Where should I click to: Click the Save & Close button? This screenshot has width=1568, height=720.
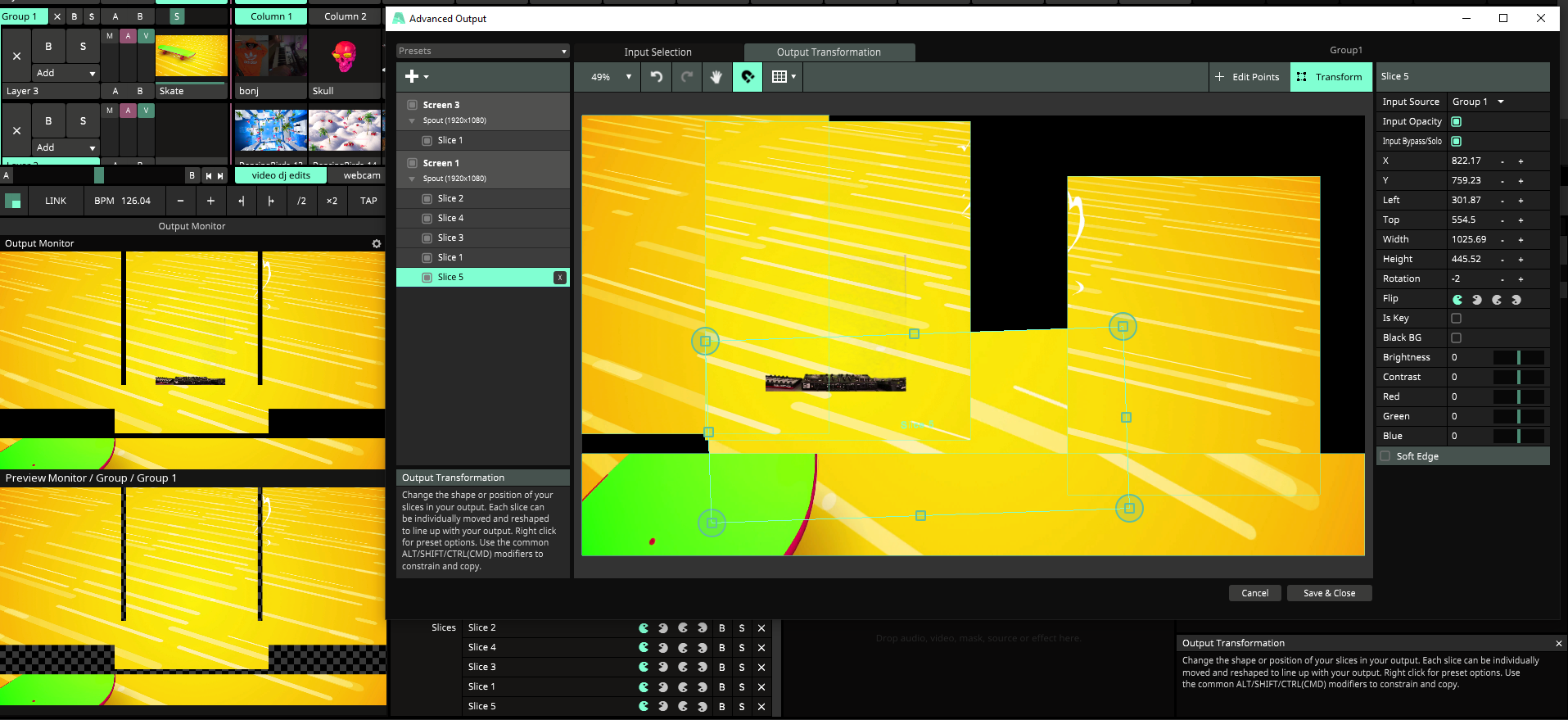click(1328, 593)
